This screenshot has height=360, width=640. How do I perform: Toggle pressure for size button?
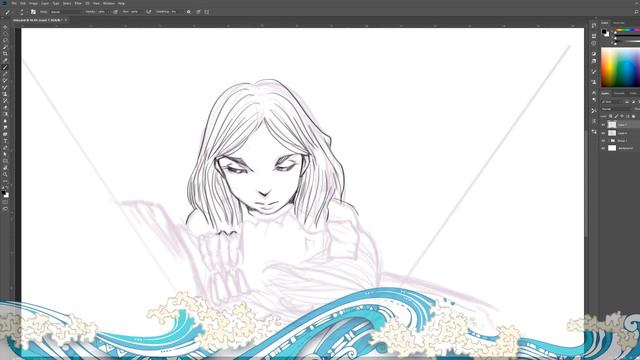(198, 12)
